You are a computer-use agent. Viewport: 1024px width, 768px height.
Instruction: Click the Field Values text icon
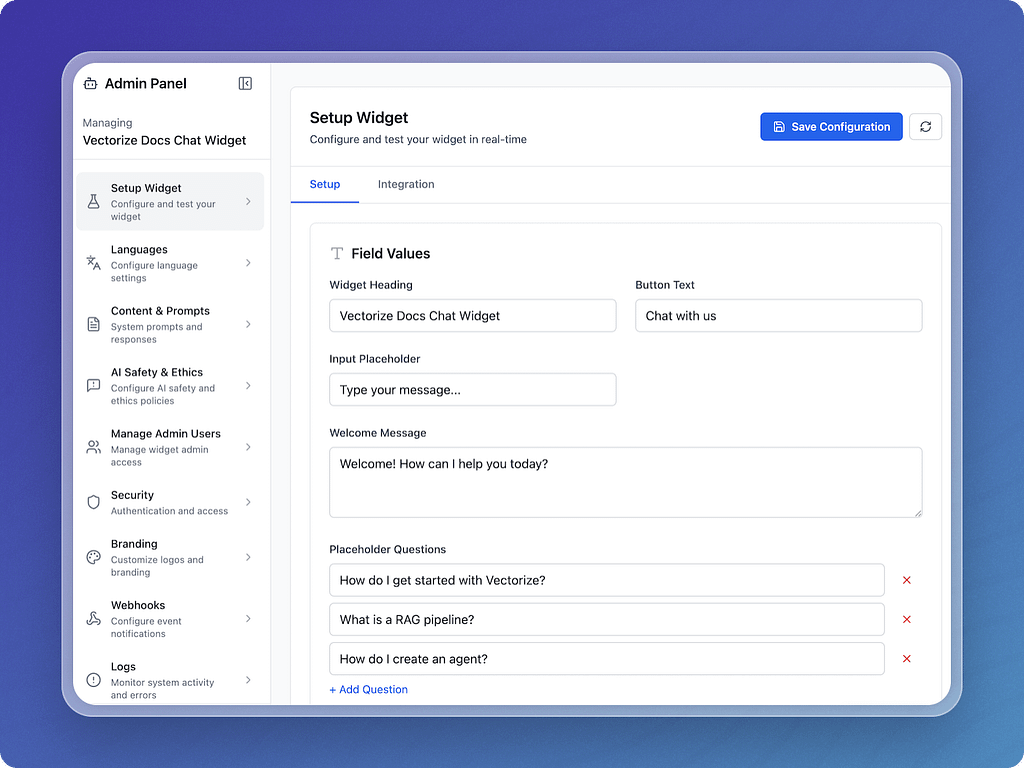pyautogui.click(x=337, y=253)
